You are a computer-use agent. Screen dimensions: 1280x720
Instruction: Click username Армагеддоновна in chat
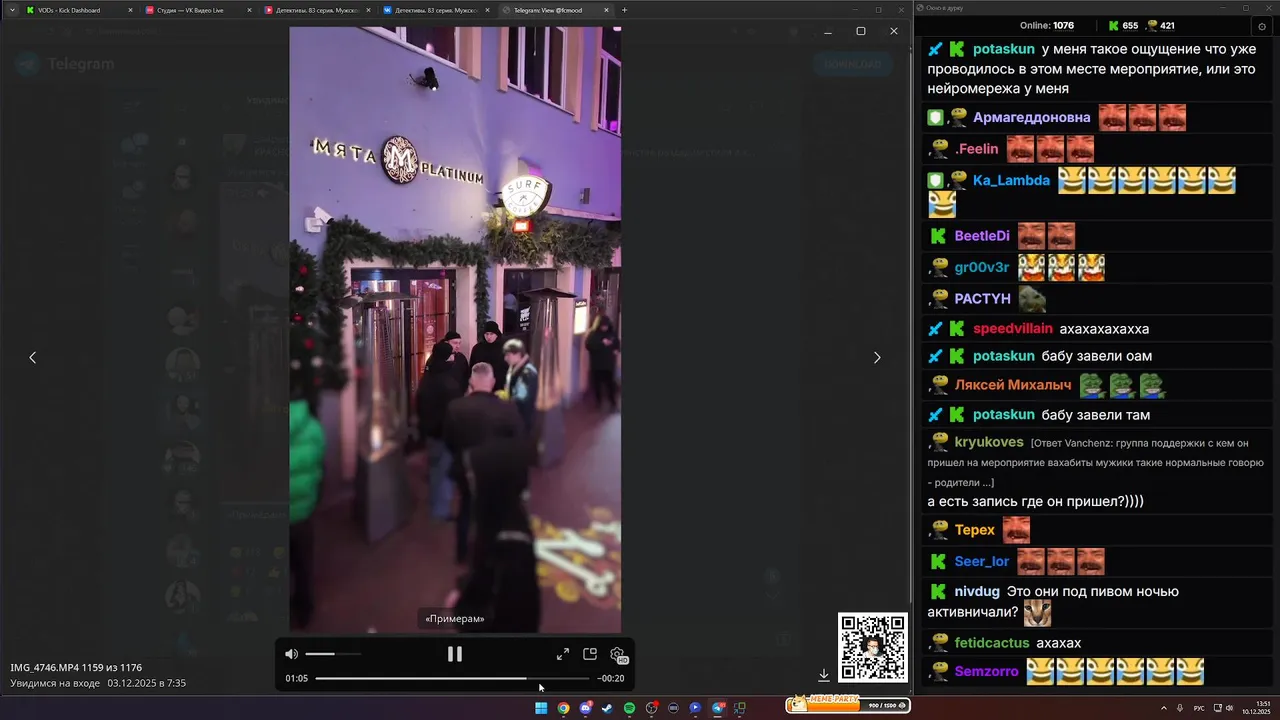click(x=1031, y=118)
